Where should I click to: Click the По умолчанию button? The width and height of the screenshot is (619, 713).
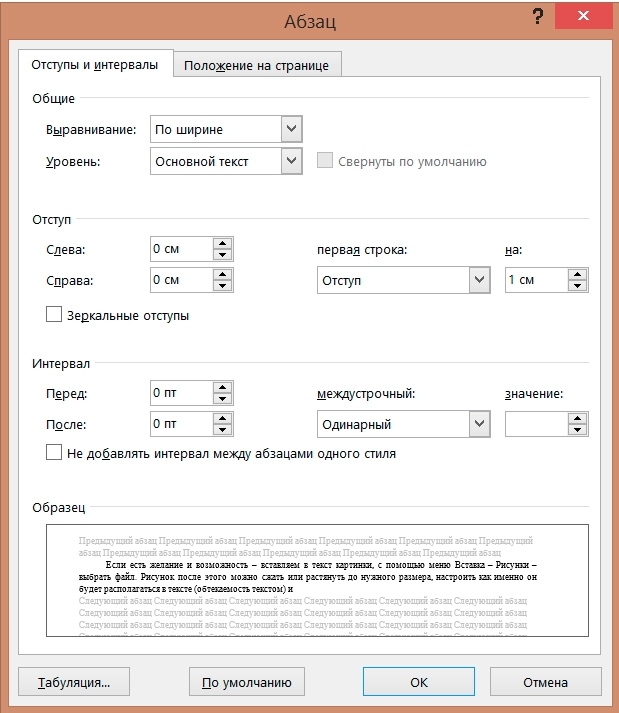246,683
